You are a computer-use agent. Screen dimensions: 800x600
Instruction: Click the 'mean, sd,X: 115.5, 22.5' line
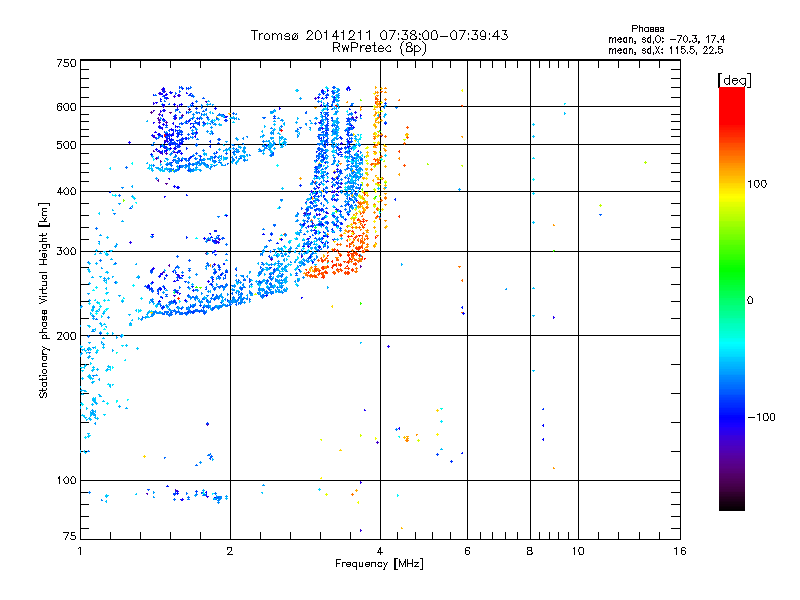coord(665,51)
